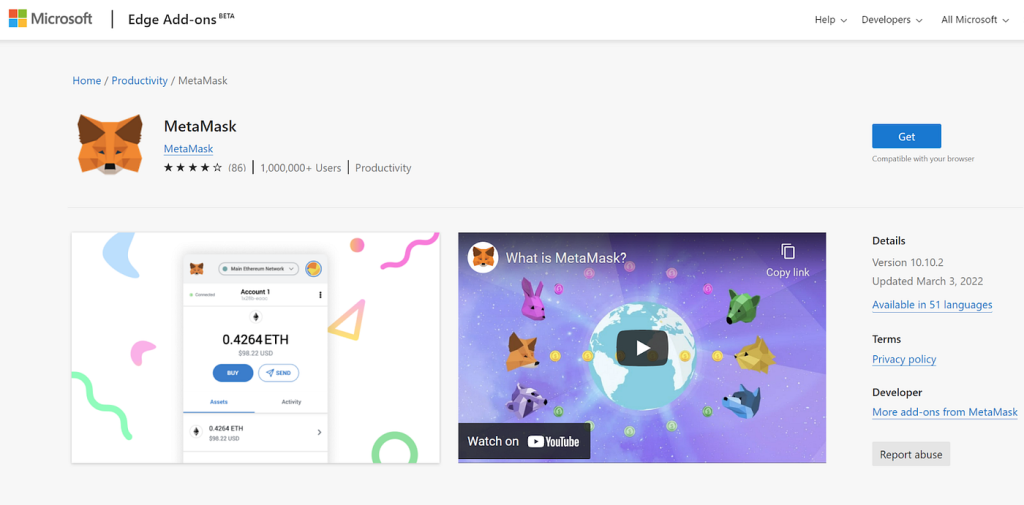Click the account avatar in wallet screenshot
The image size is (1024, 505).
click(313, 269)
